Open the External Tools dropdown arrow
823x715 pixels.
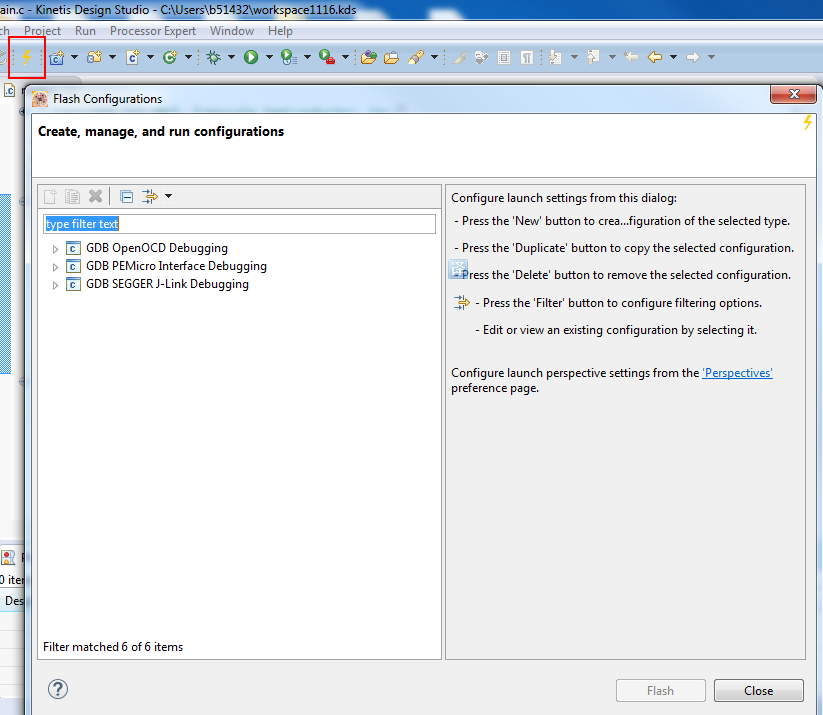coord(345,57)
